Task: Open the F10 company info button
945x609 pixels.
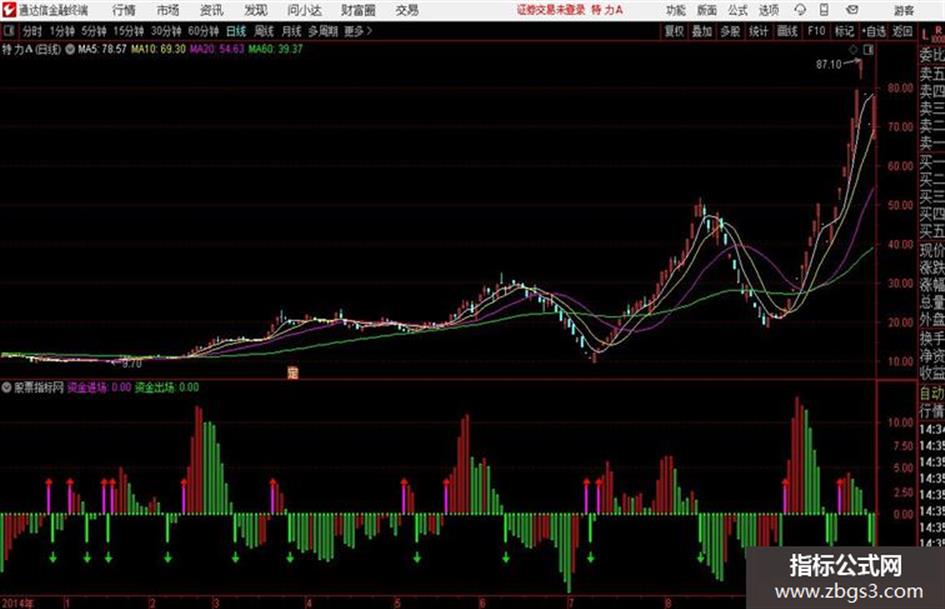Action: point(817,31)
